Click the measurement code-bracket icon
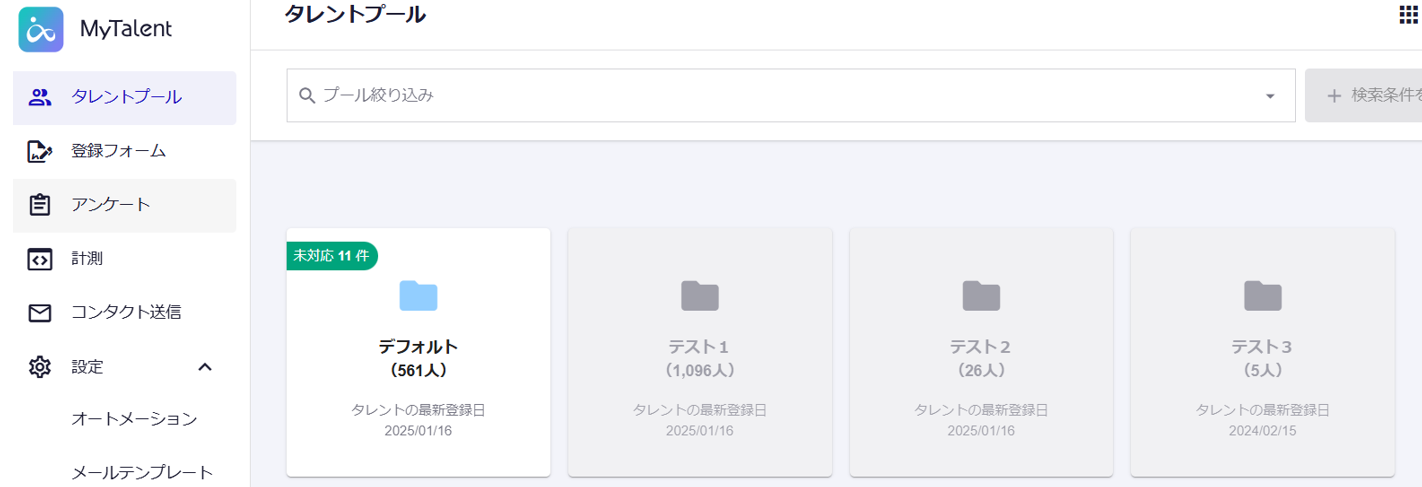The width and height of the screenshot is (1422, 487). click(x=40, y=259)
